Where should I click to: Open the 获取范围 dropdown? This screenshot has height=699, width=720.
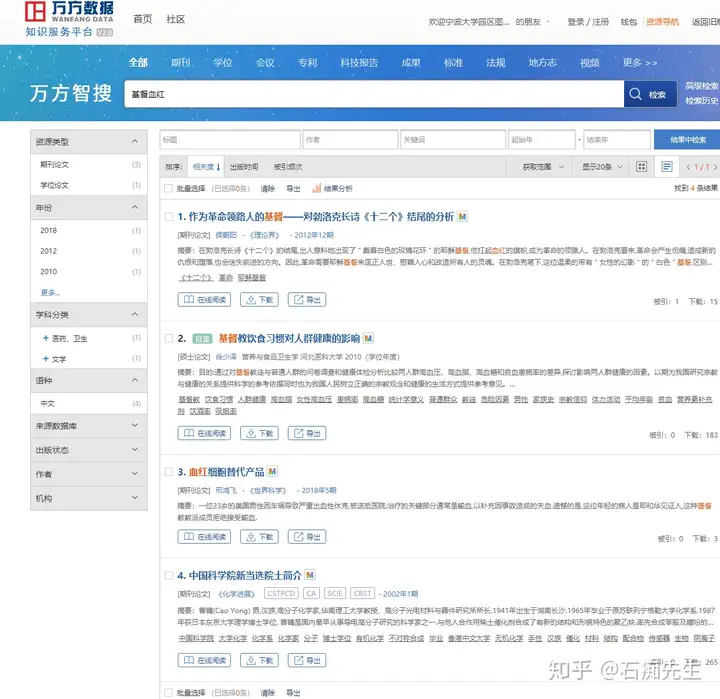click(x=543, y=167)
